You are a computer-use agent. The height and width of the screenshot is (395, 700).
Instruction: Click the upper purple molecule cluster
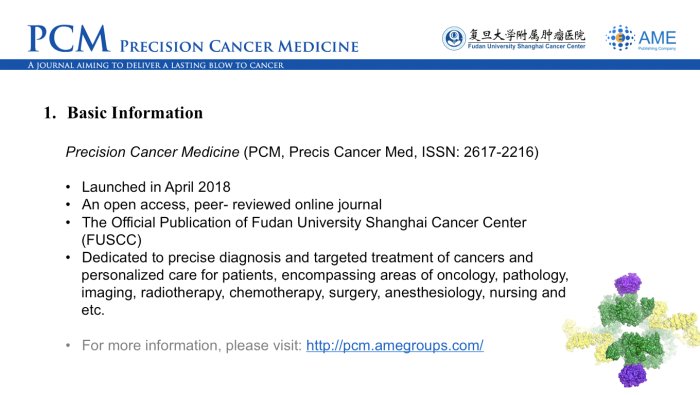coord(628,283)
